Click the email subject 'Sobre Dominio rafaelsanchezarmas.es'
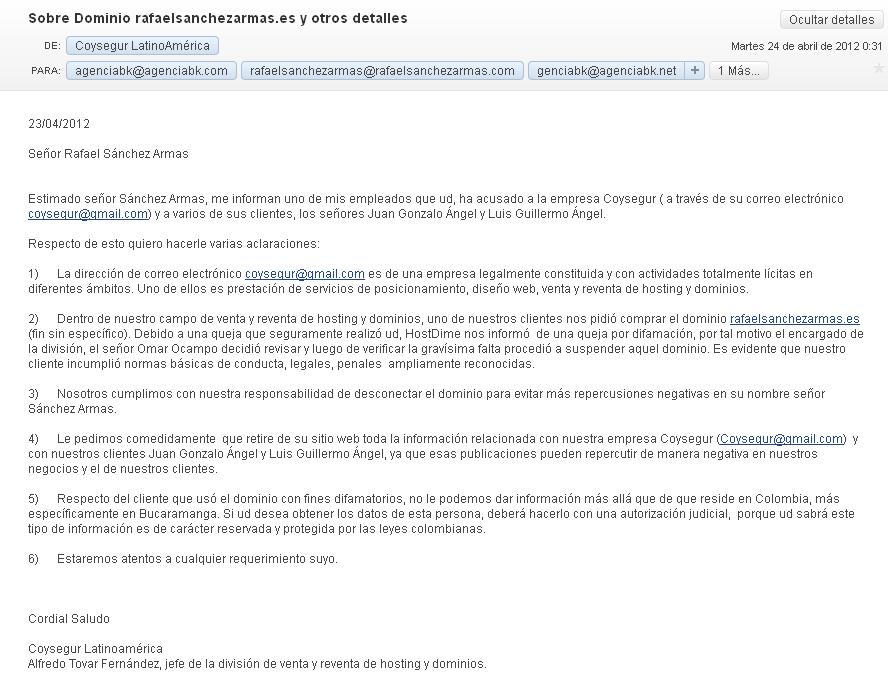Viewport: 888px width, 693px height. (162, 18)
